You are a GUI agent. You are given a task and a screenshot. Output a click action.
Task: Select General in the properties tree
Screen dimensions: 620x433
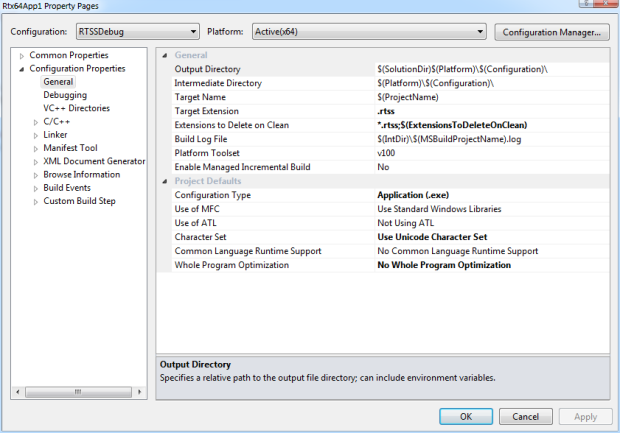[57, 82]
